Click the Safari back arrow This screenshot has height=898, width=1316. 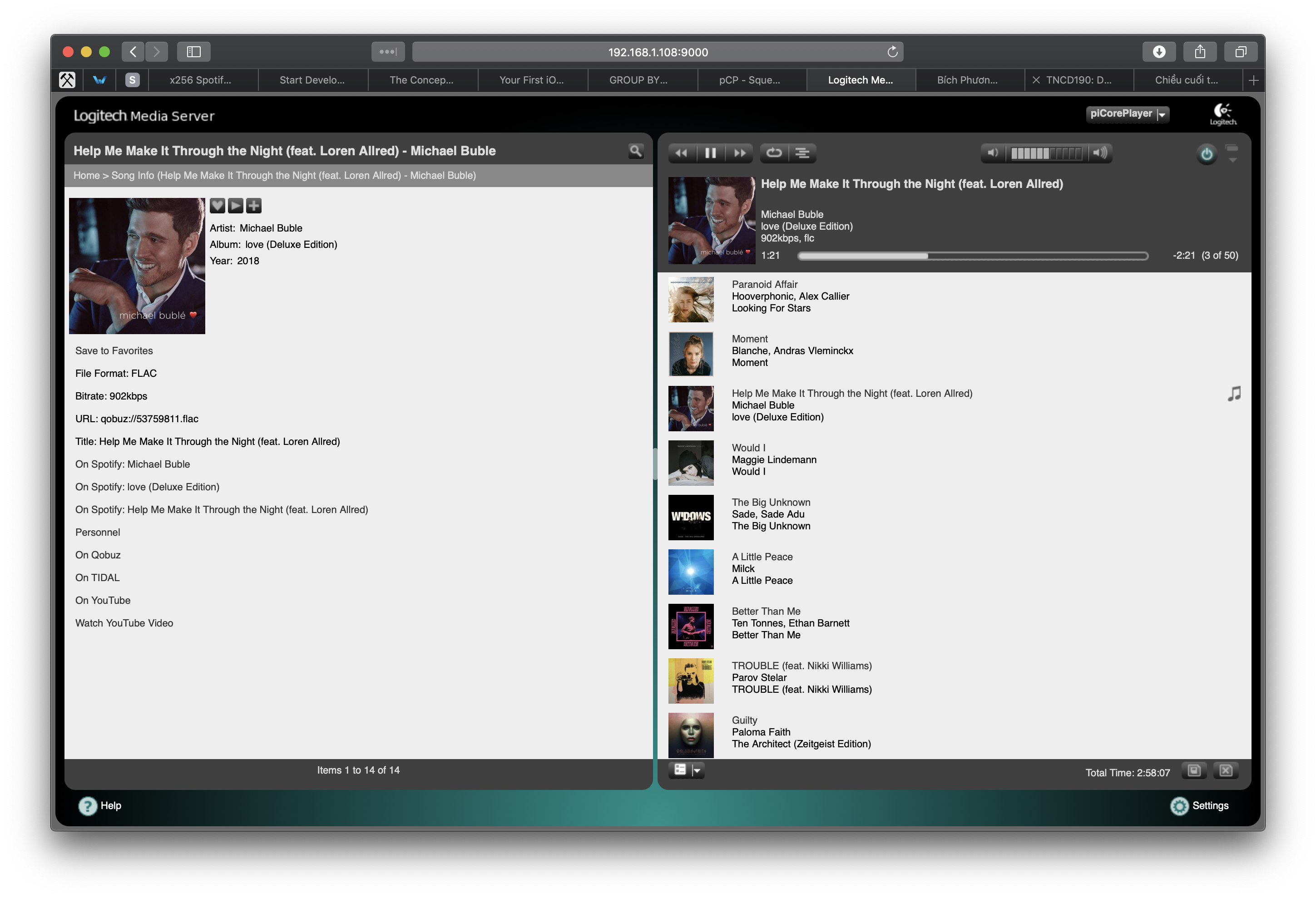click(x=133, y=52)
